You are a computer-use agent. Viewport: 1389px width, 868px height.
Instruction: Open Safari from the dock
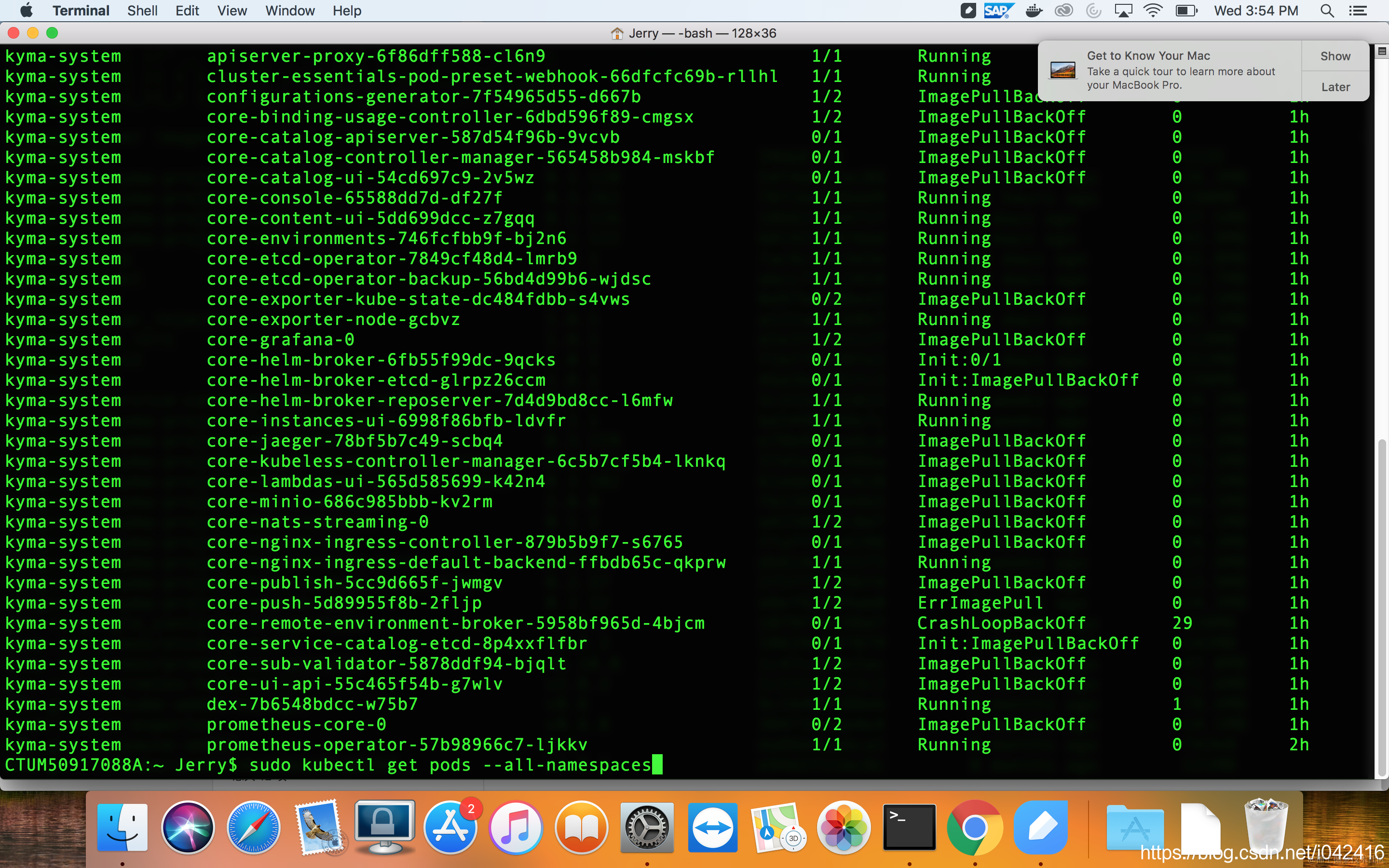point(253,828)
